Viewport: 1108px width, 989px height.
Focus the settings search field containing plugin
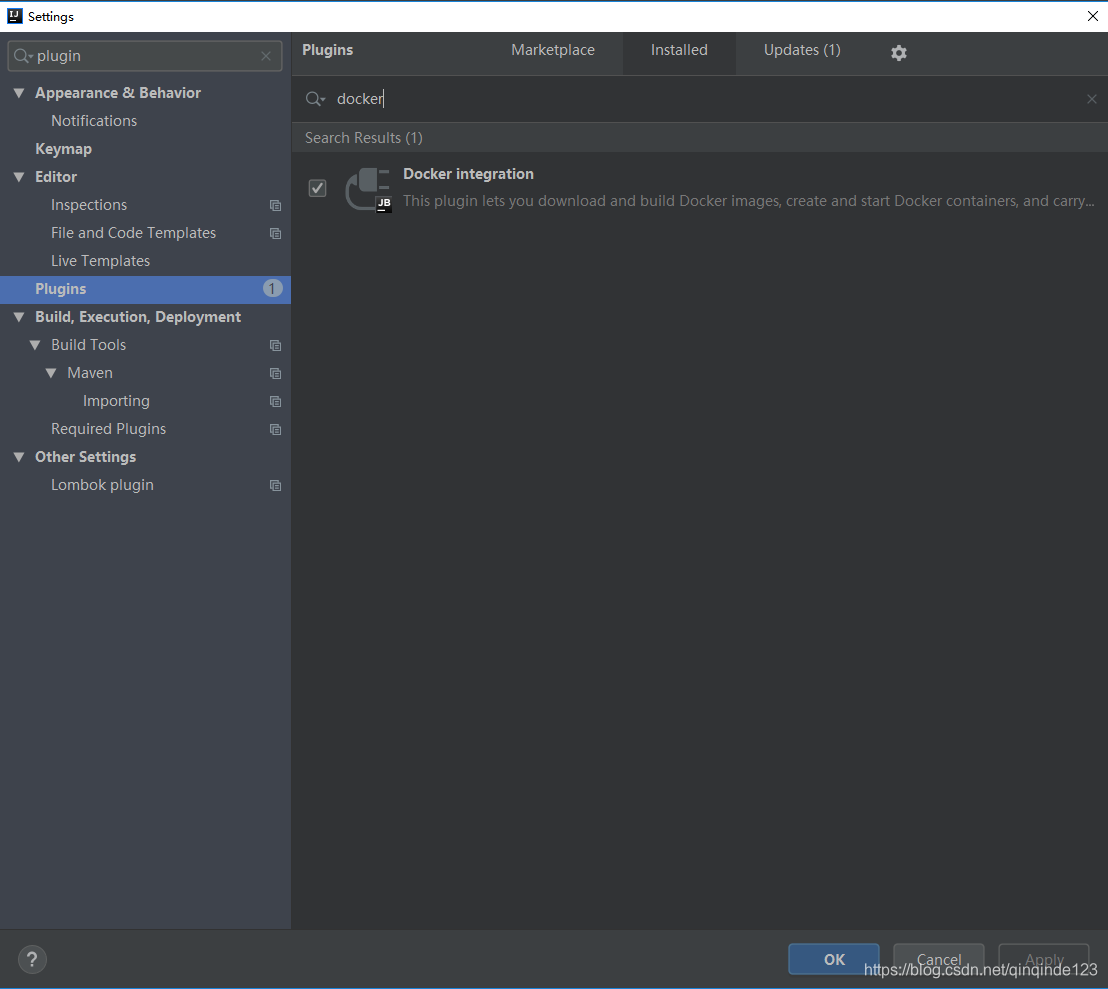pos(145,56)
